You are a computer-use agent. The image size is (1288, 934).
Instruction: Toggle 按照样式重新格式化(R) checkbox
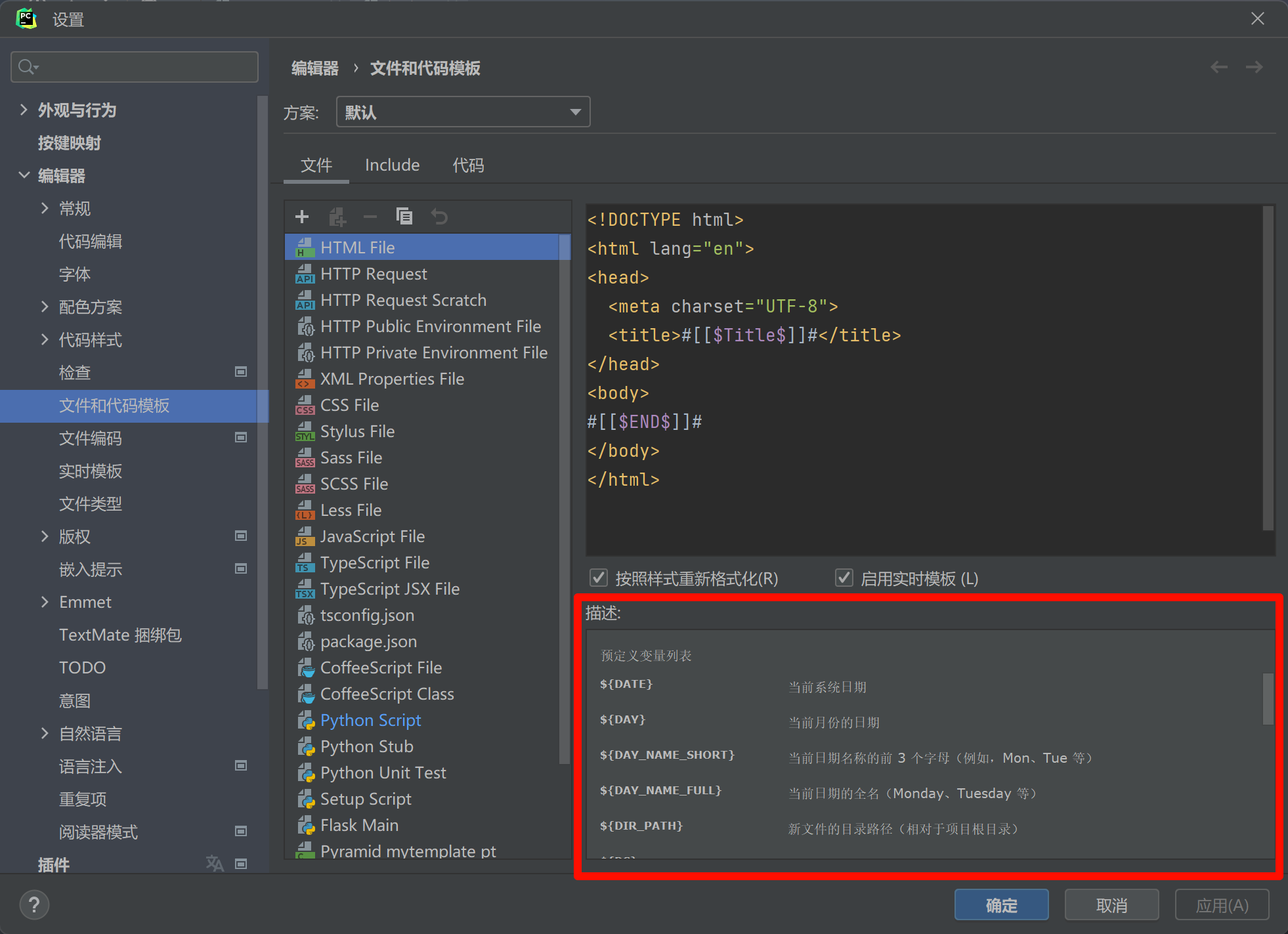coord(599,578)
